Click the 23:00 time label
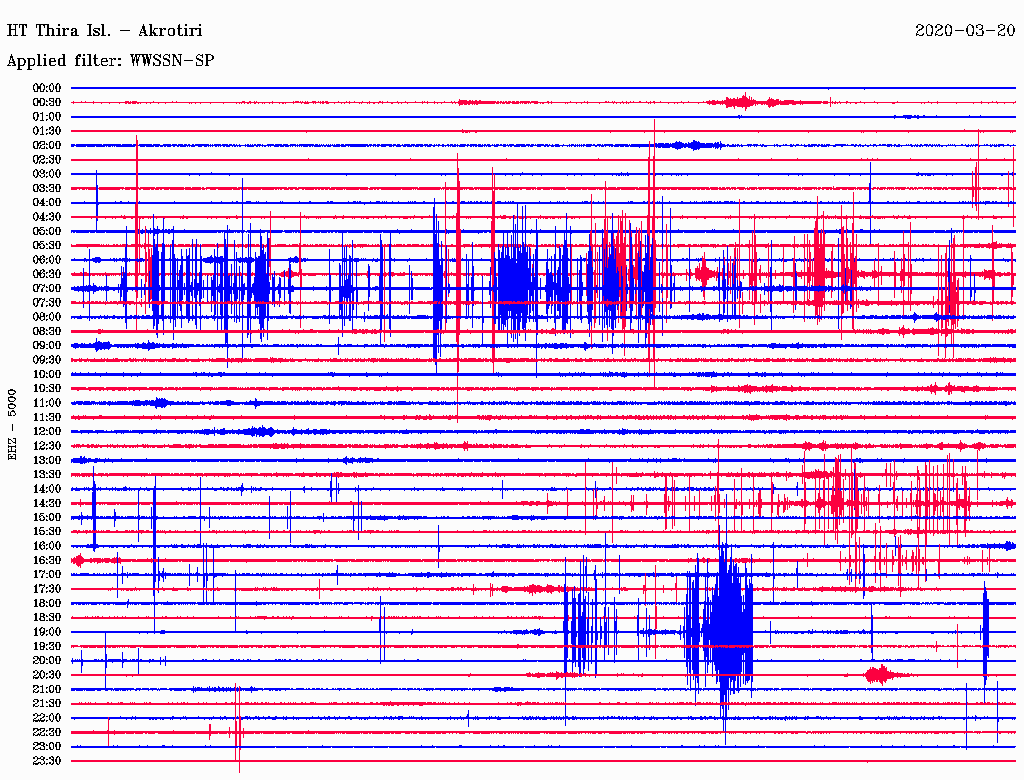The image size is (1024, 780). coord(47,747)
